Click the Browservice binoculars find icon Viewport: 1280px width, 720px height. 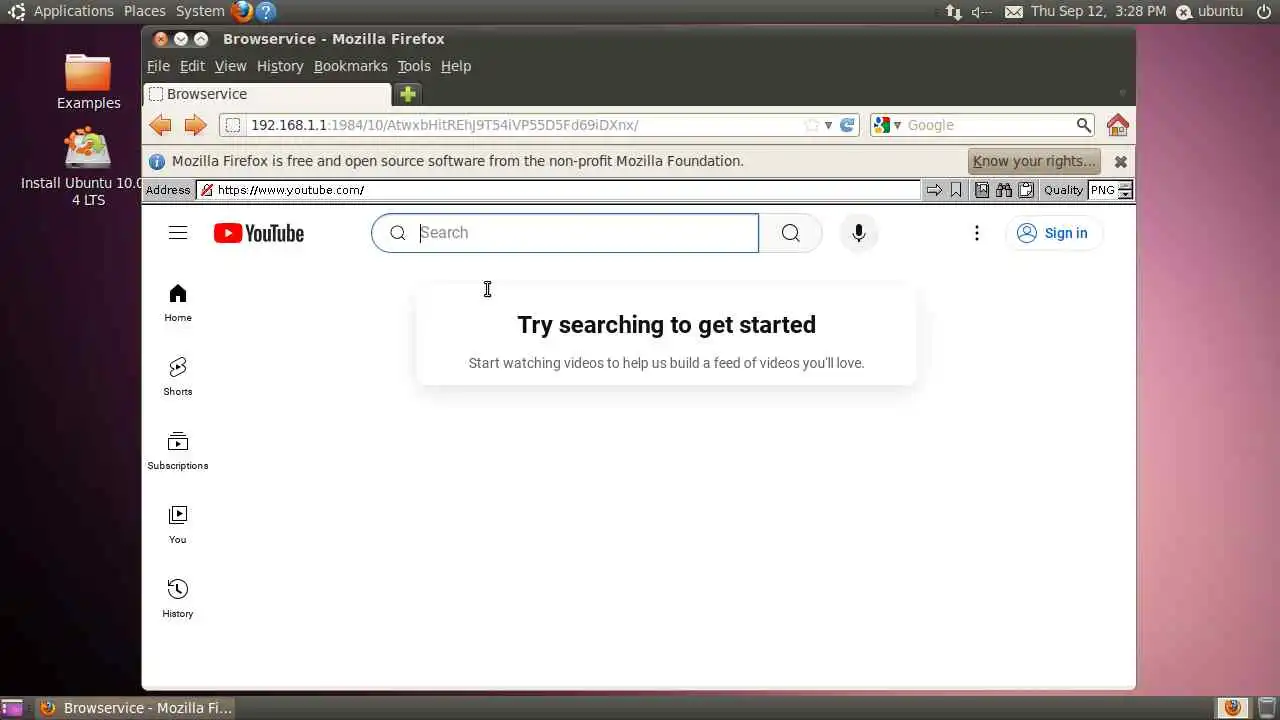tap(1003, 190)
